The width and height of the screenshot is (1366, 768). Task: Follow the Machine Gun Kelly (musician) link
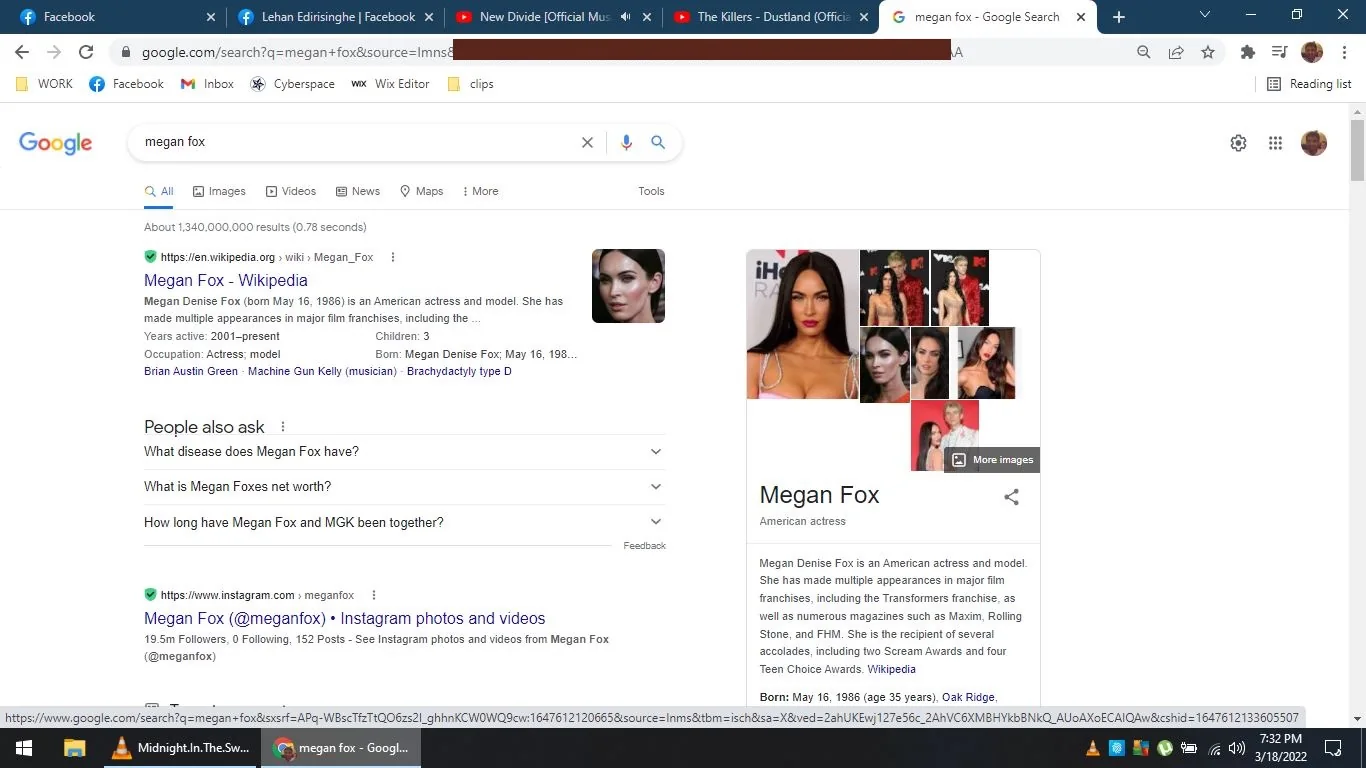[322, 371]
